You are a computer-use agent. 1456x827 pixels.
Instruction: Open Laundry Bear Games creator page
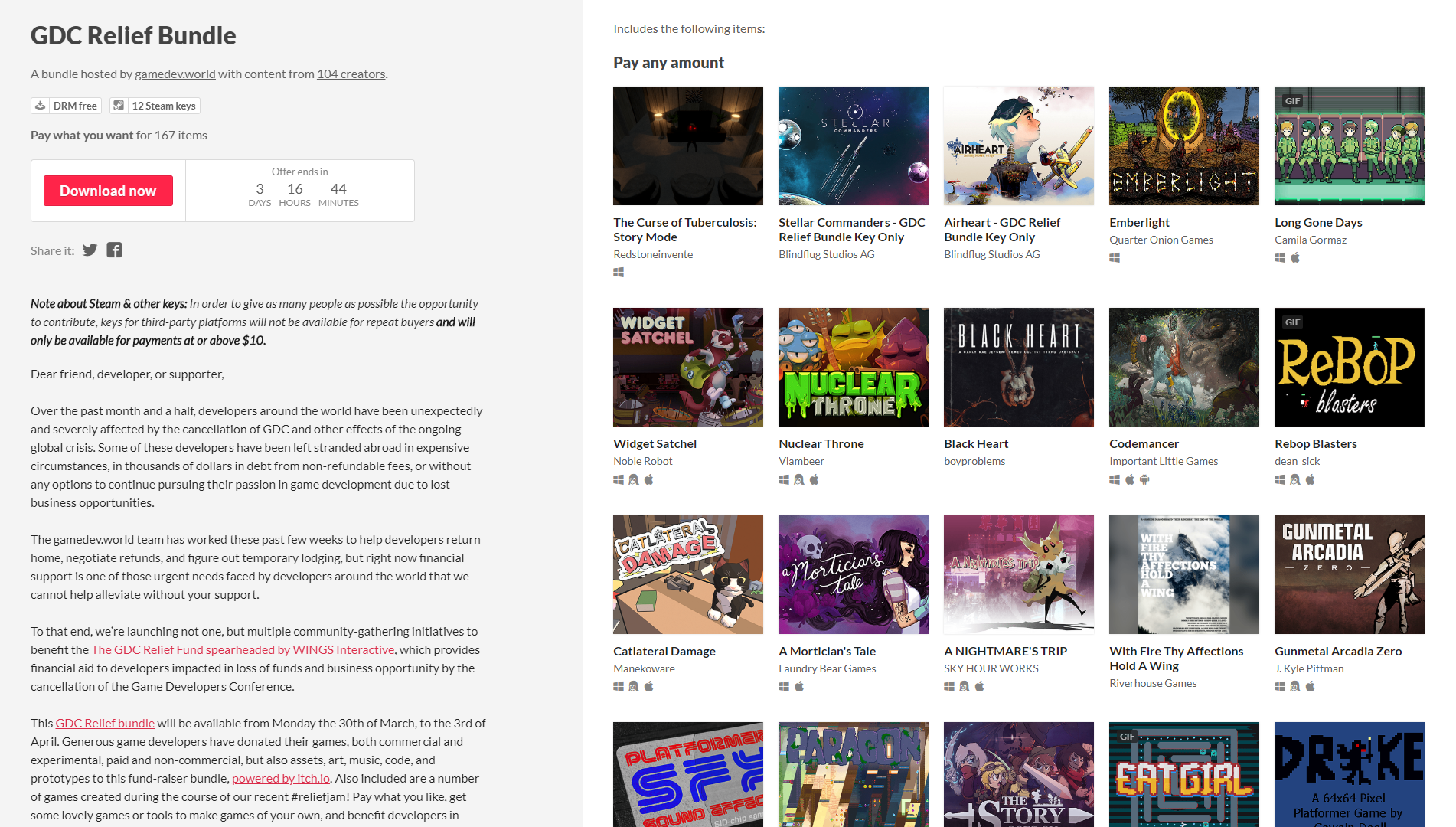point(828,668)
